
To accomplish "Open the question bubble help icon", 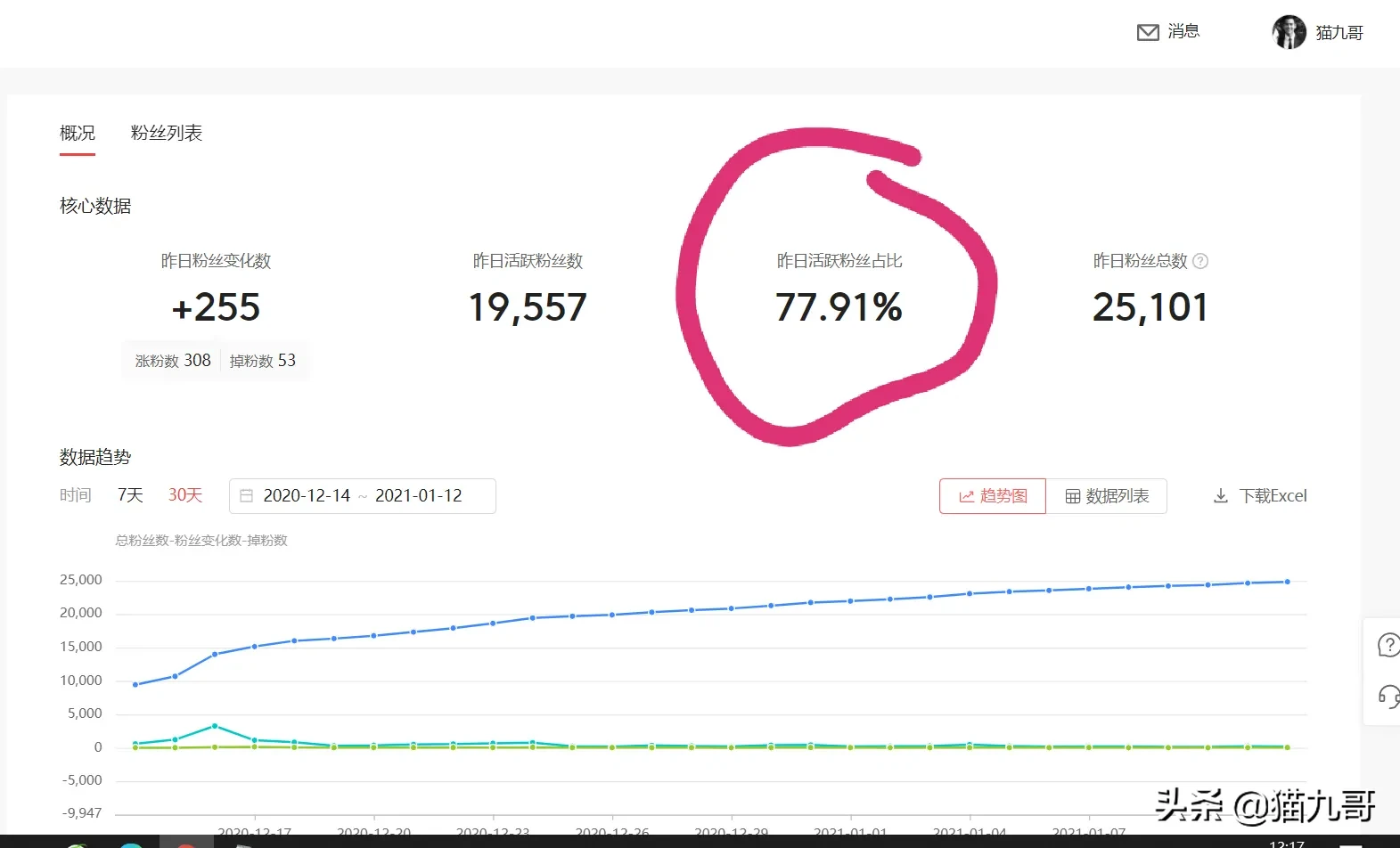I will coord(1388,644).
